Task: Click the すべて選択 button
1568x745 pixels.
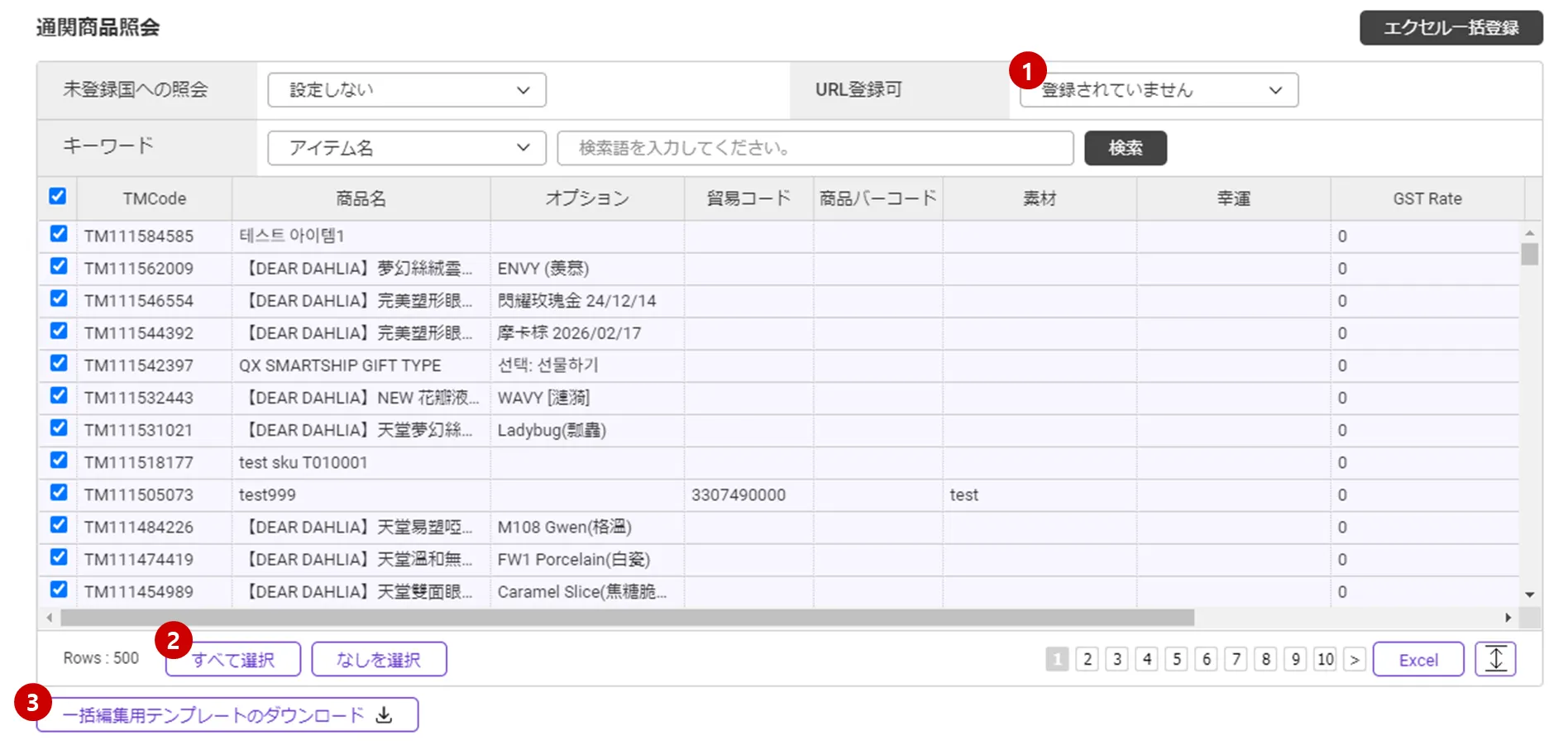Action: coord(233,659)
